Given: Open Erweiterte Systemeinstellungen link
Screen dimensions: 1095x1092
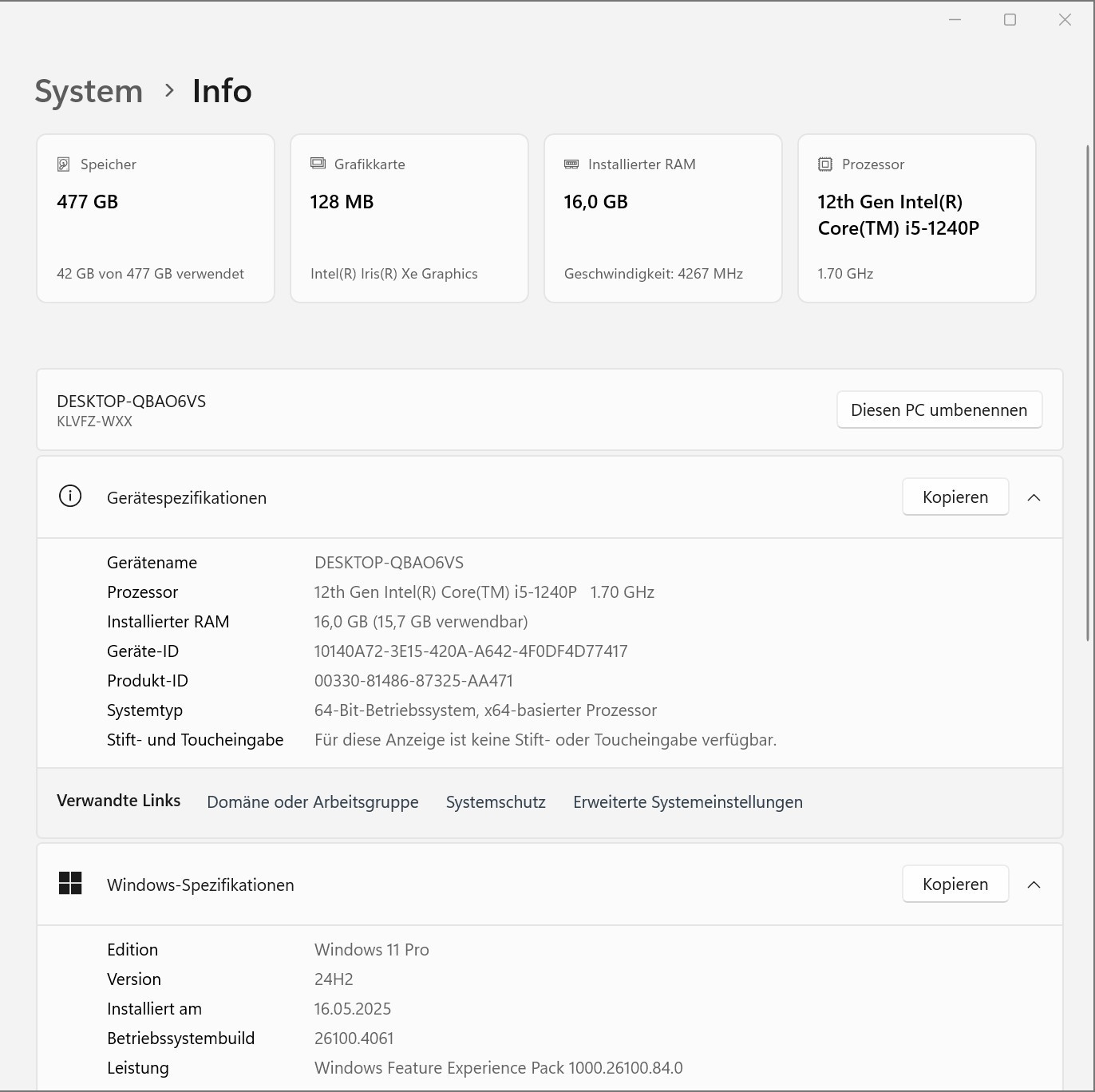Looking at the screenshot, I should (x=688, y=802).
